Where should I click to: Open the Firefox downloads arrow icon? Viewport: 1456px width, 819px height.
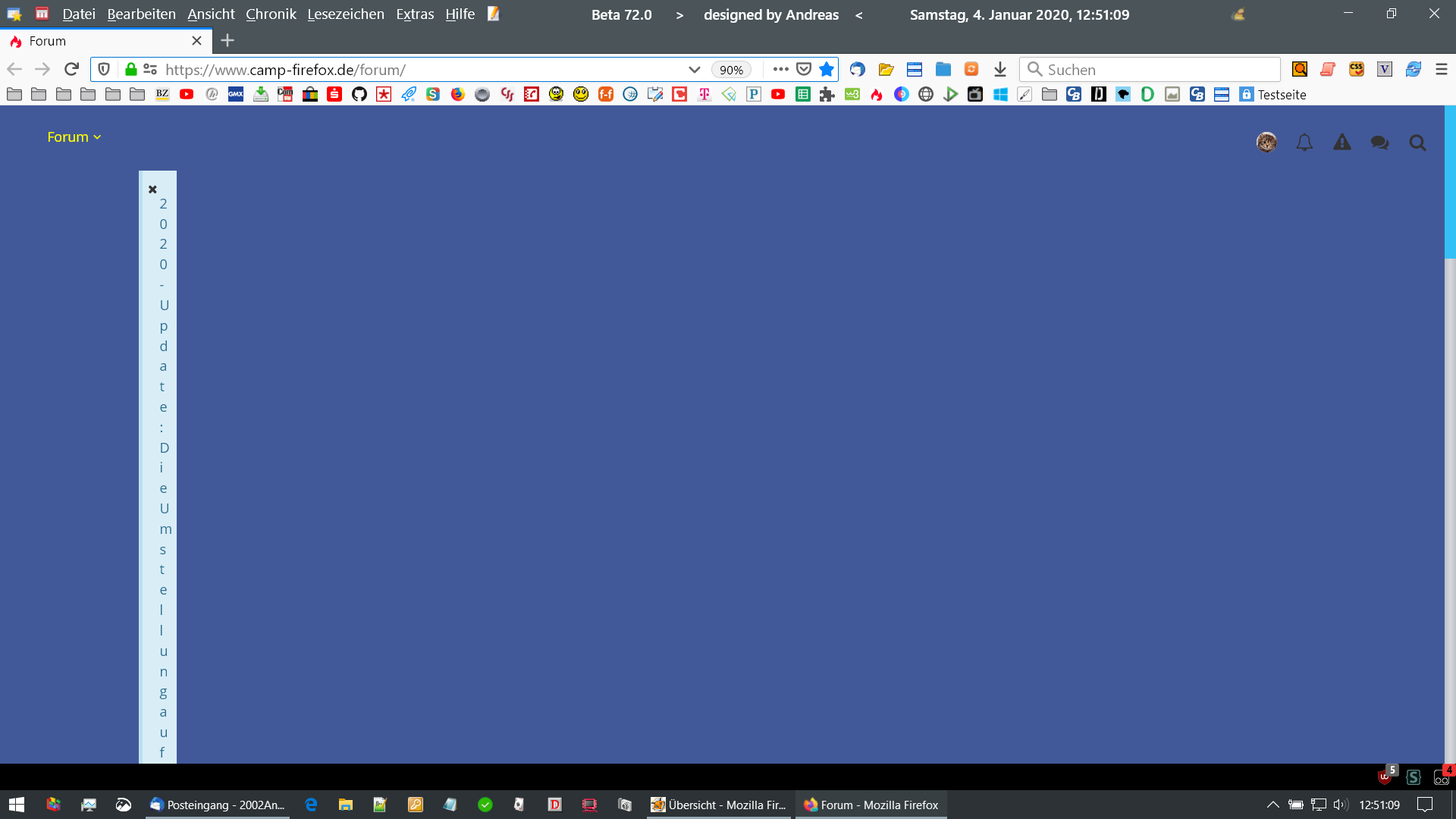[1000, 69]
